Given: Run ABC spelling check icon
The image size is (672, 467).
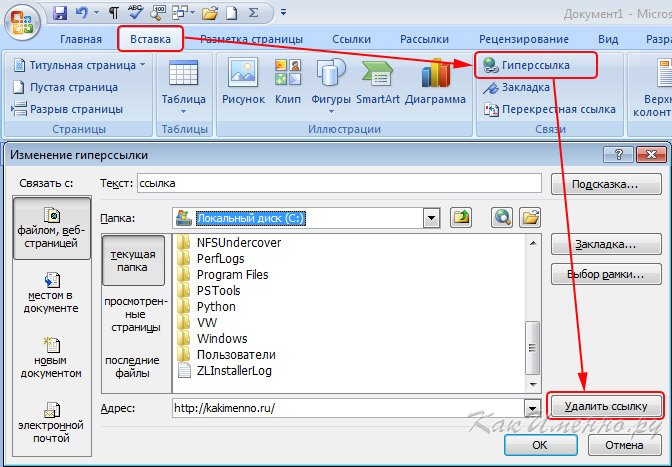Looking at the screenshot, I should [x=135, y=12].
